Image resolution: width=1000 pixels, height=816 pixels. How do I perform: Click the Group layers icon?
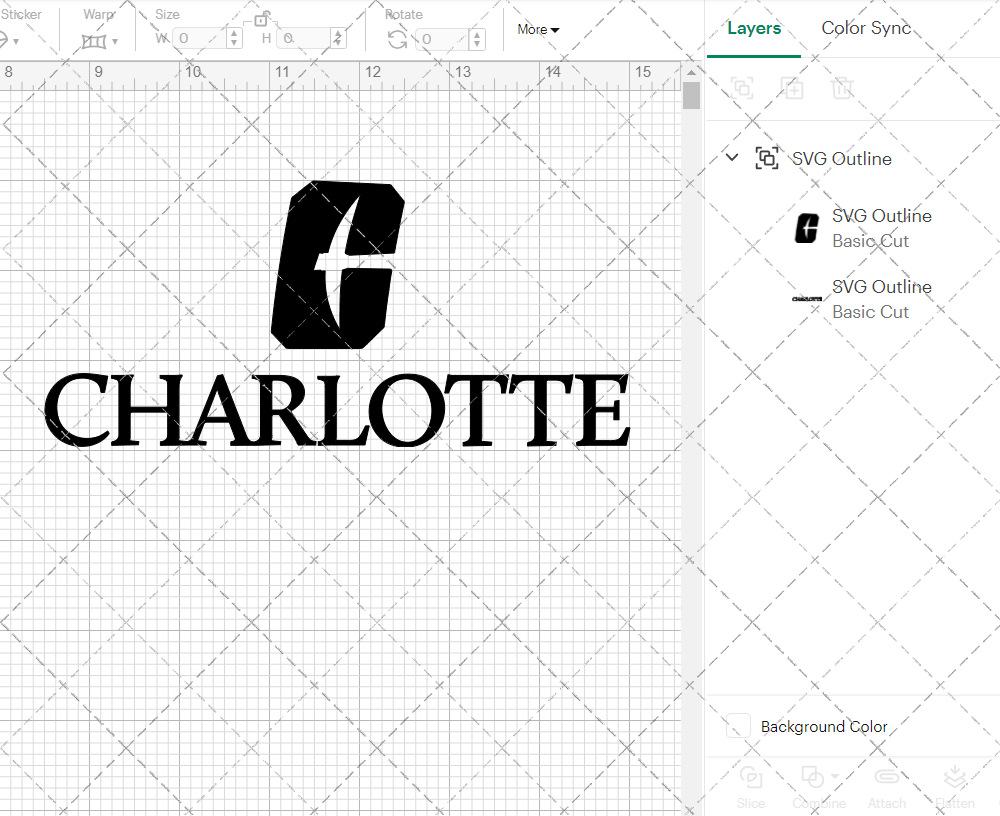tap(742, 88)
